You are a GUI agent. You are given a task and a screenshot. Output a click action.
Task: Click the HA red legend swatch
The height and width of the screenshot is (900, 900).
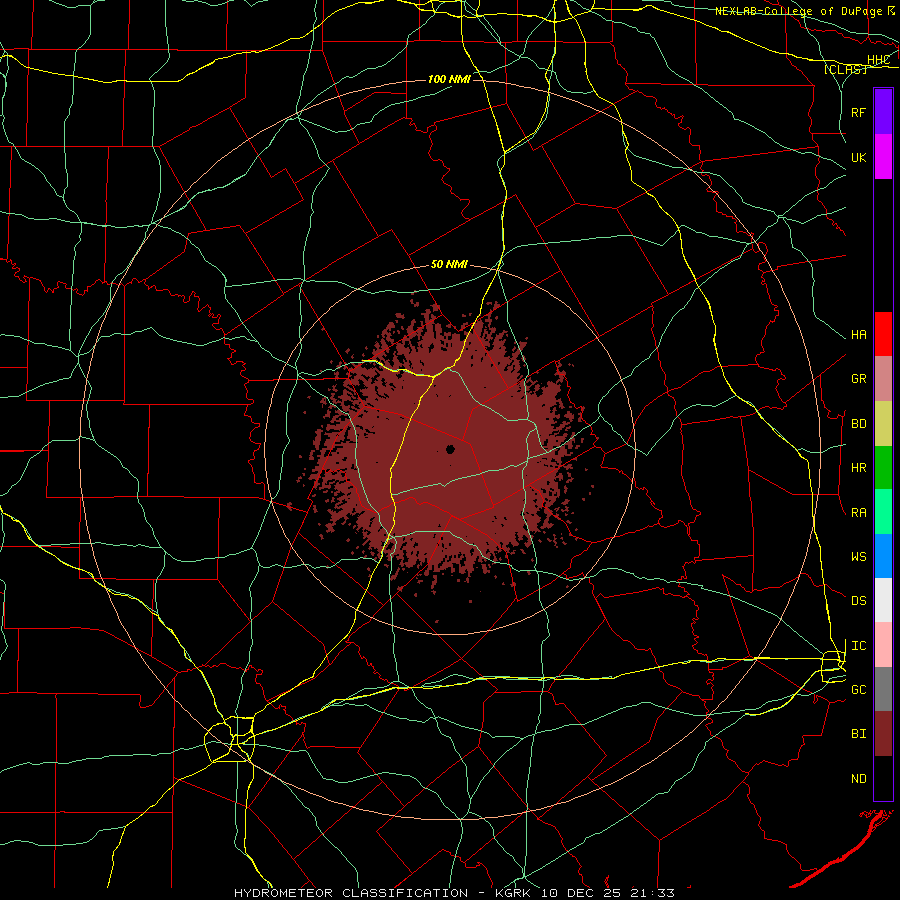tap(883, 334)
